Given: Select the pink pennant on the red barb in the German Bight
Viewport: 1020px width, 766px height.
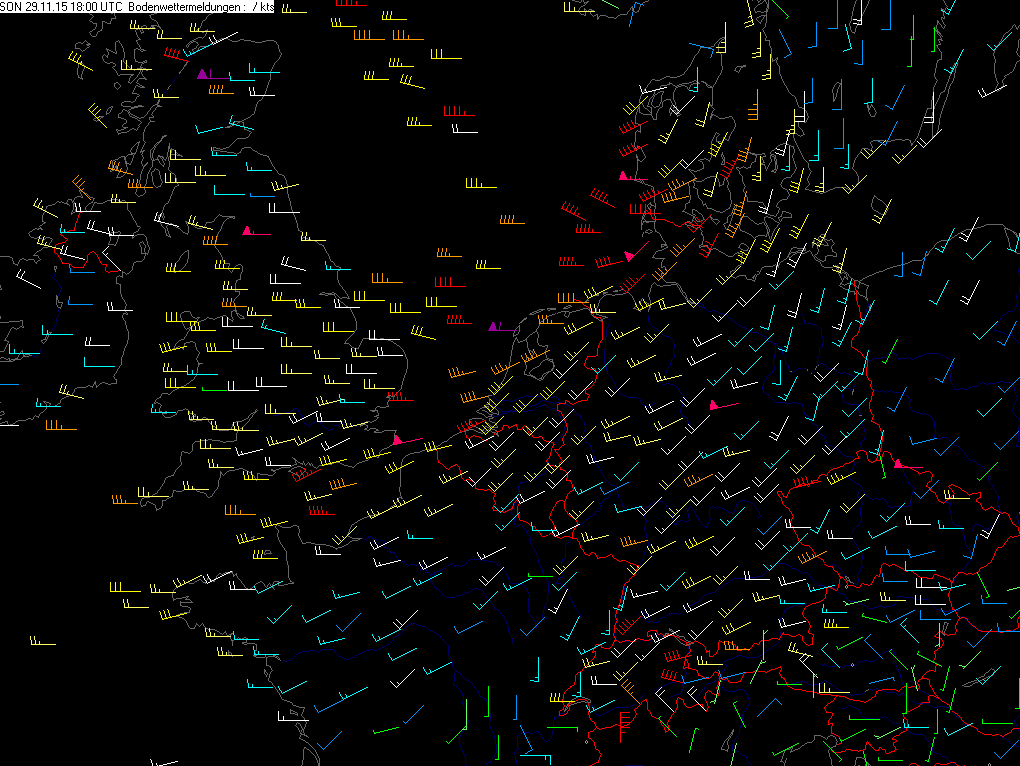Looking at the screenshot, I should (x=629, y=257).
